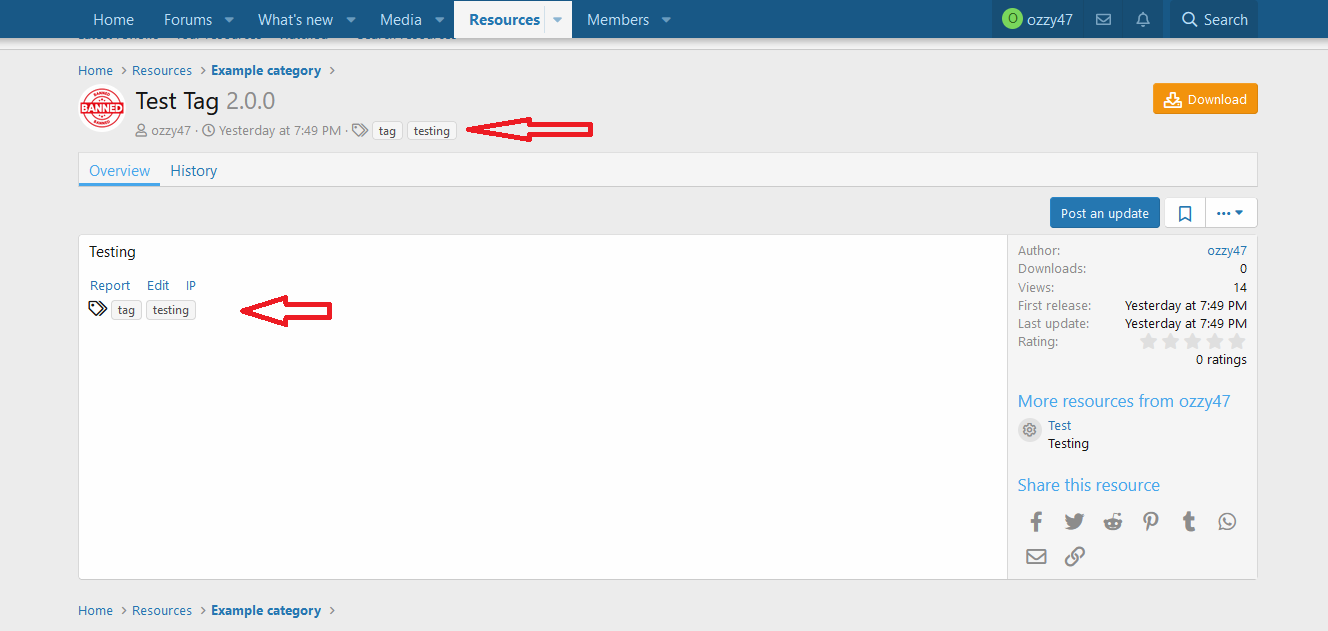Click the tag icon below Report

(97, 309)
